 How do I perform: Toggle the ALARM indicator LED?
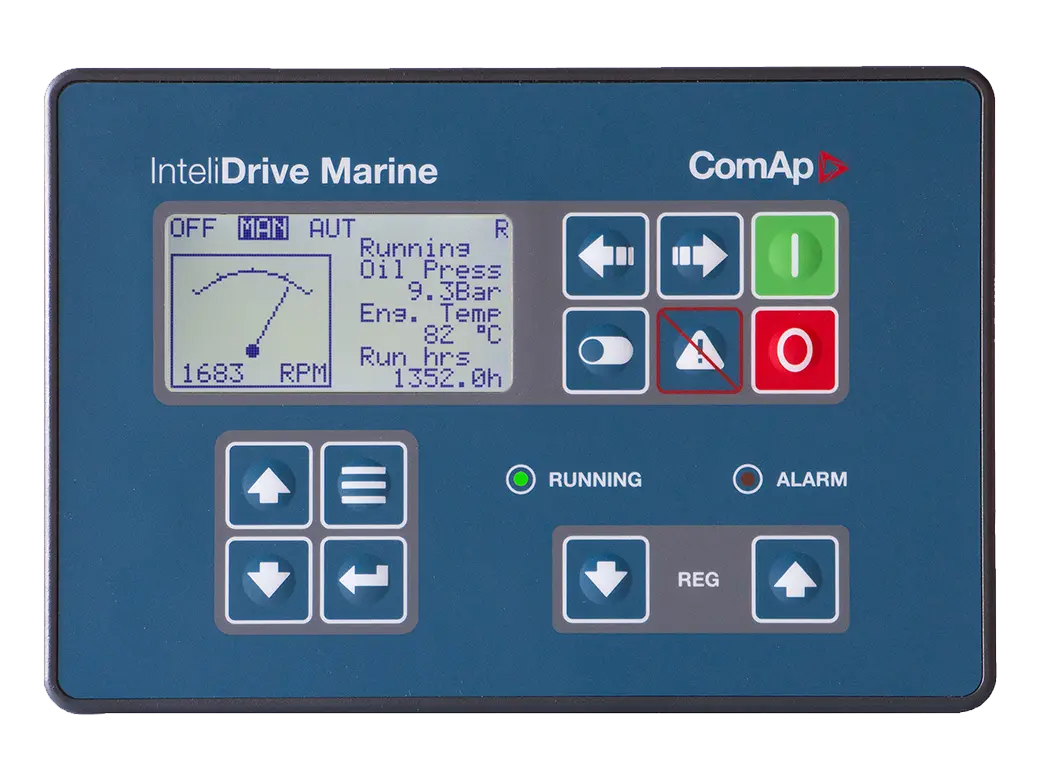click(747, 480)
